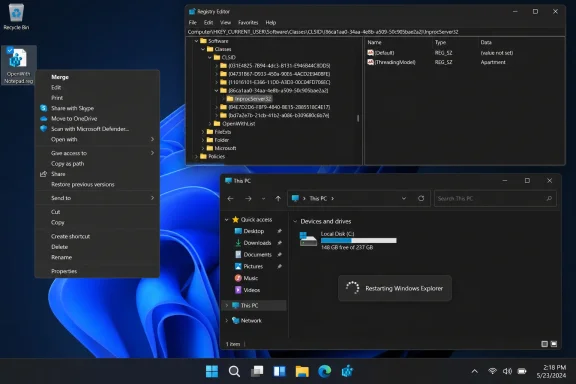Image resolution: width=576 pixels, height=384 pixels.
Task: Click the Local Disk (C:) usage bar
Action: (359, 241)
